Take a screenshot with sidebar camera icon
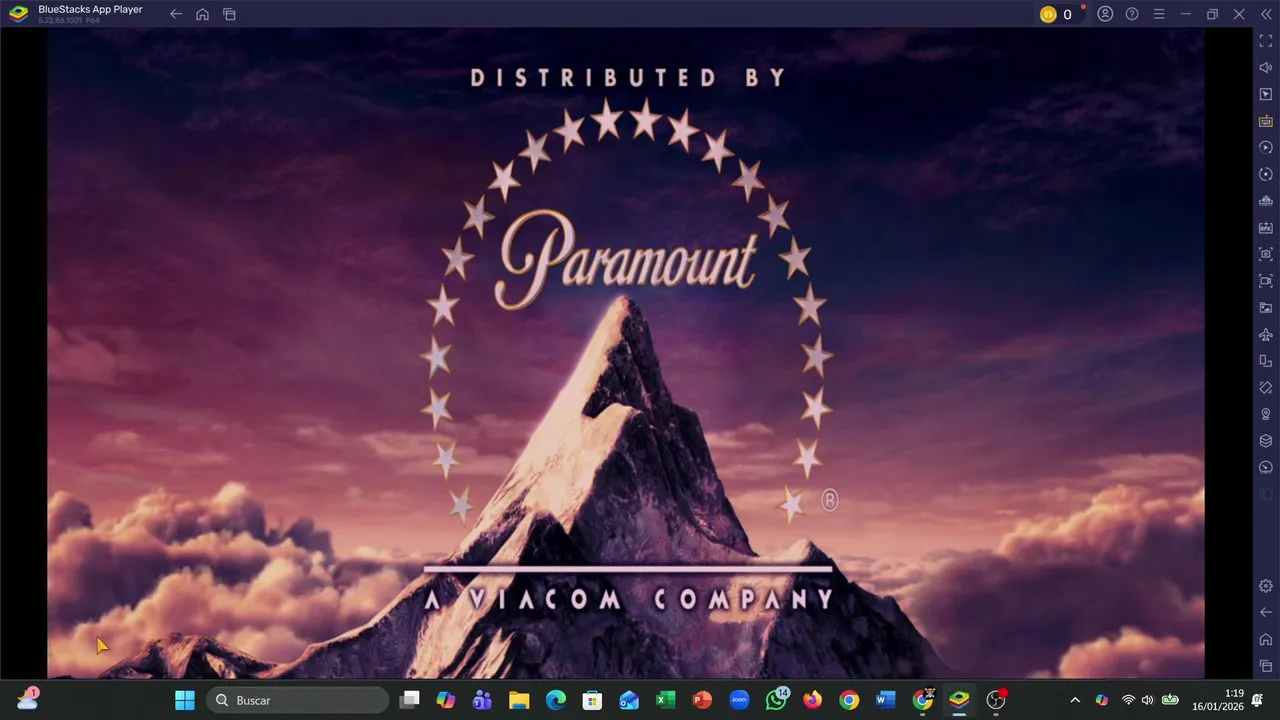Image resolution: width=1280 pixels, height=720 pixels. click(1265, 254)
